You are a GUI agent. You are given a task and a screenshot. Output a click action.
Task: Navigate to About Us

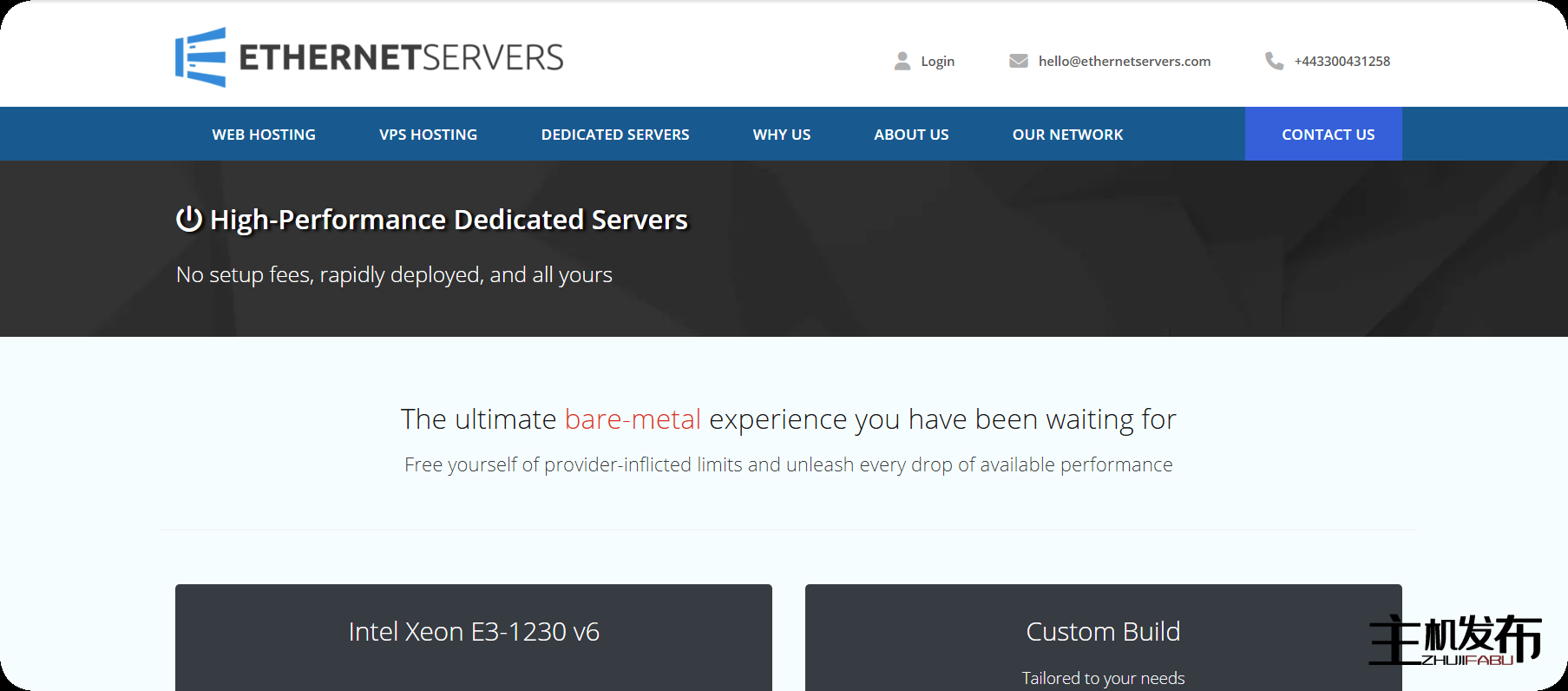coord(911,135)
